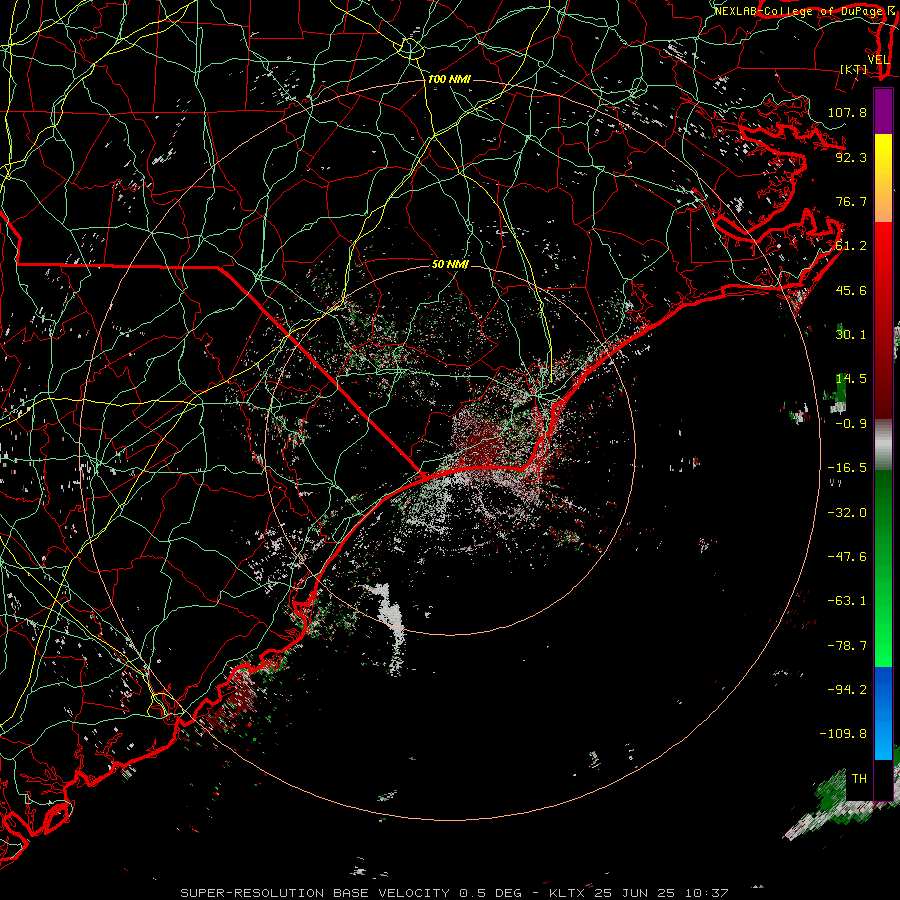
Task: Click the -32.0 velocity scale value
Action: click(x=847, y=513)
